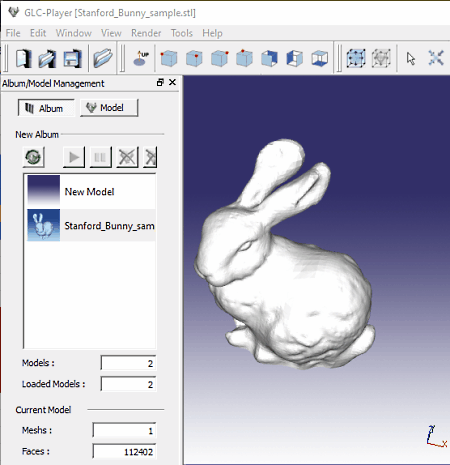Click the Fit All converging arrows icon
This screenshot has height=465, width=450.
coord(436,58)
